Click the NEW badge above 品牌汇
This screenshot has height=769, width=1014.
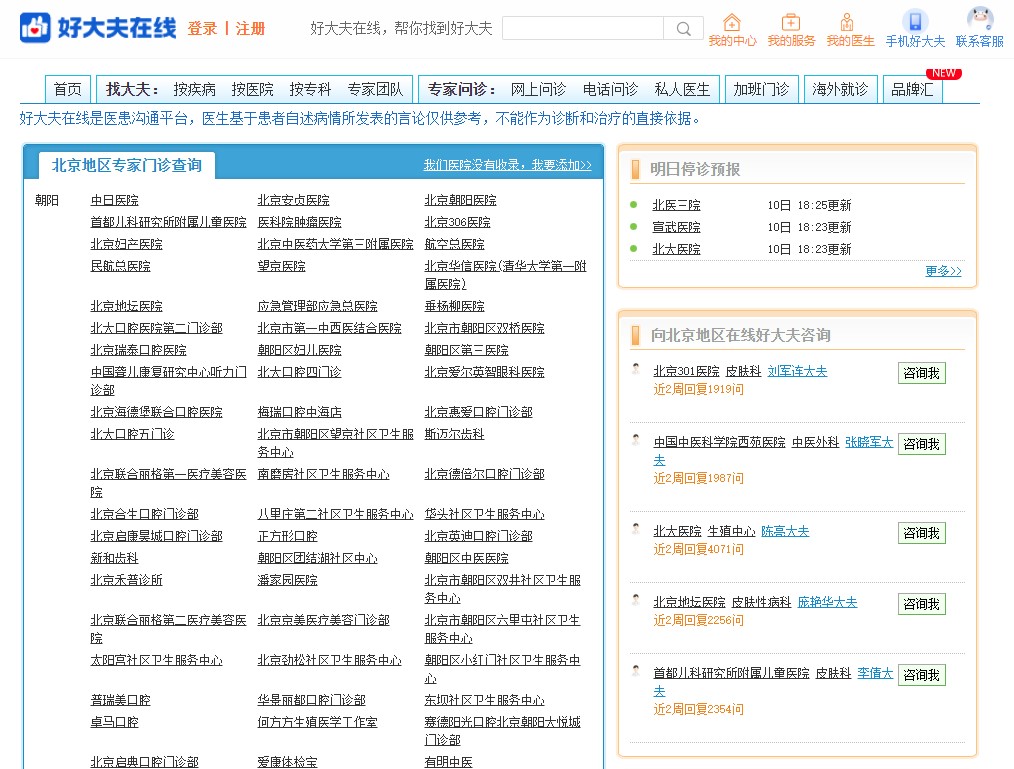(x=943, y=73)
